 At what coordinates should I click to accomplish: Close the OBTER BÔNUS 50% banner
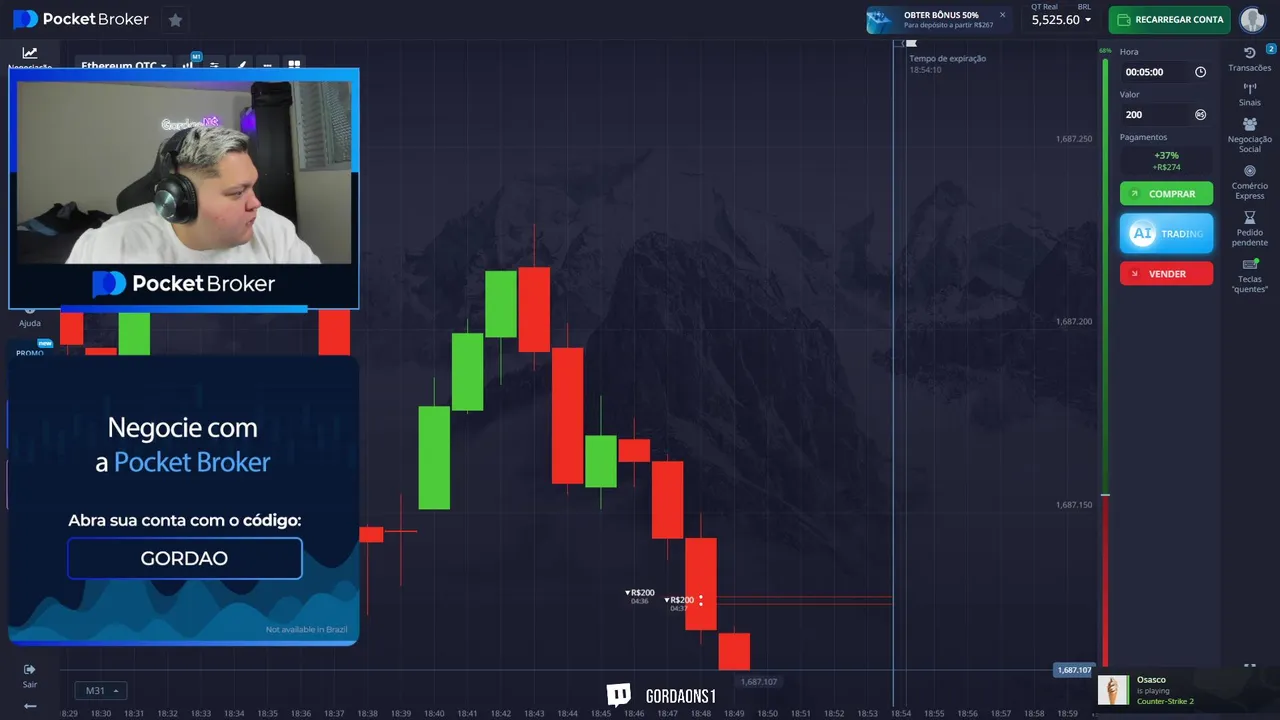point(1002,14)
